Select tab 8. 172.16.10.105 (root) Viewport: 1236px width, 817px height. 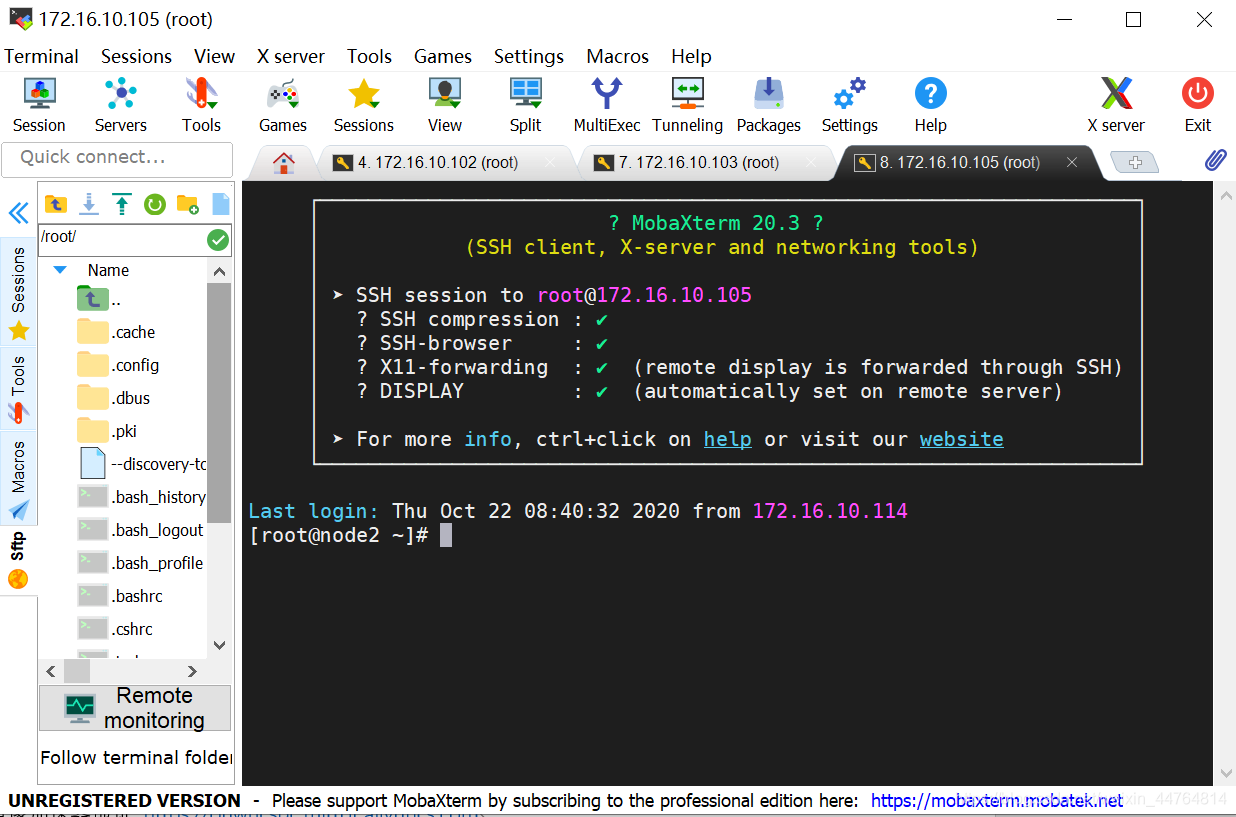coord(960,162)
